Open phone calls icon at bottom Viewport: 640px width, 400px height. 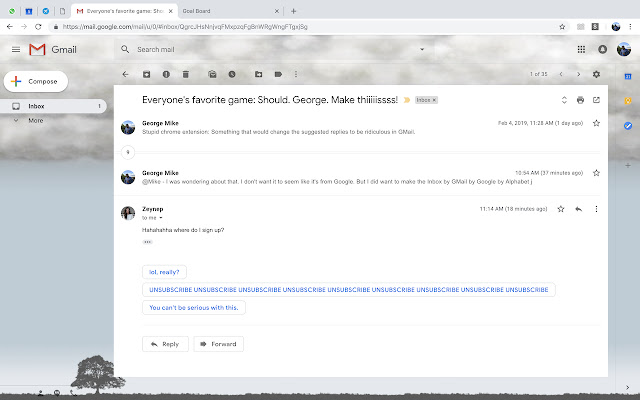tap(73, 393)
